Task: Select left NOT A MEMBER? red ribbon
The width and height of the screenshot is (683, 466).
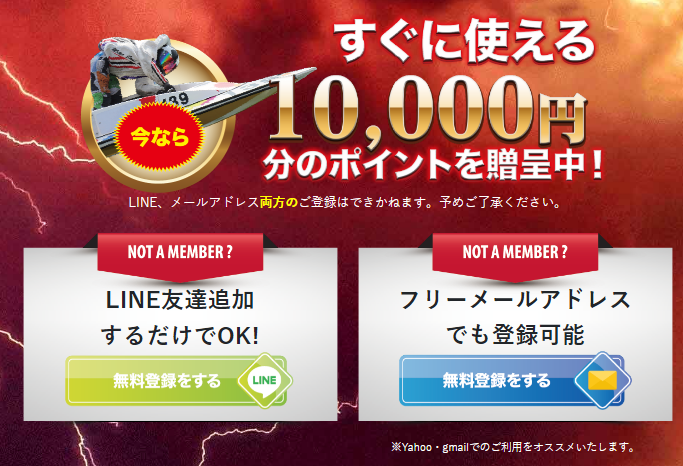Action: click(x=180, y=256)
